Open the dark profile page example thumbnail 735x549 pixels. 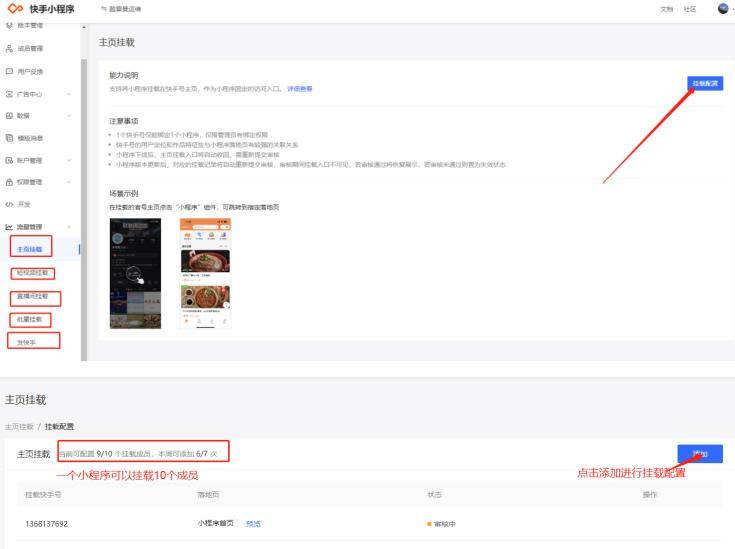tap(135, 273)
